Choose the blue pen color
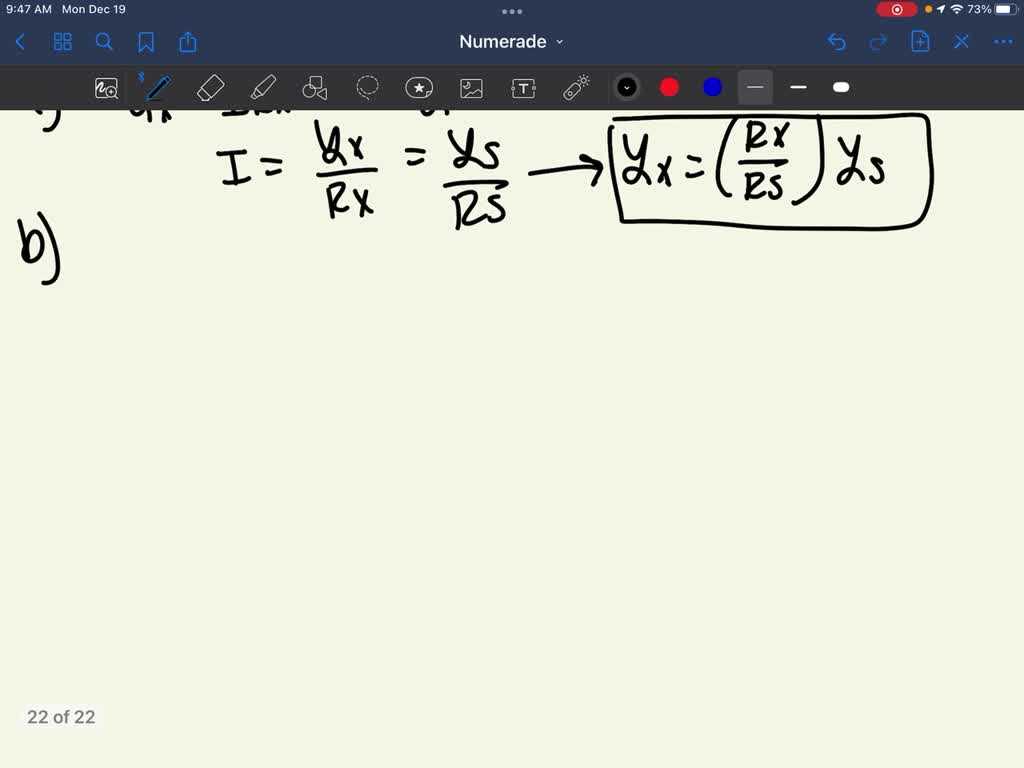Viewport: 1024px width, 768px height. [712, 88]
